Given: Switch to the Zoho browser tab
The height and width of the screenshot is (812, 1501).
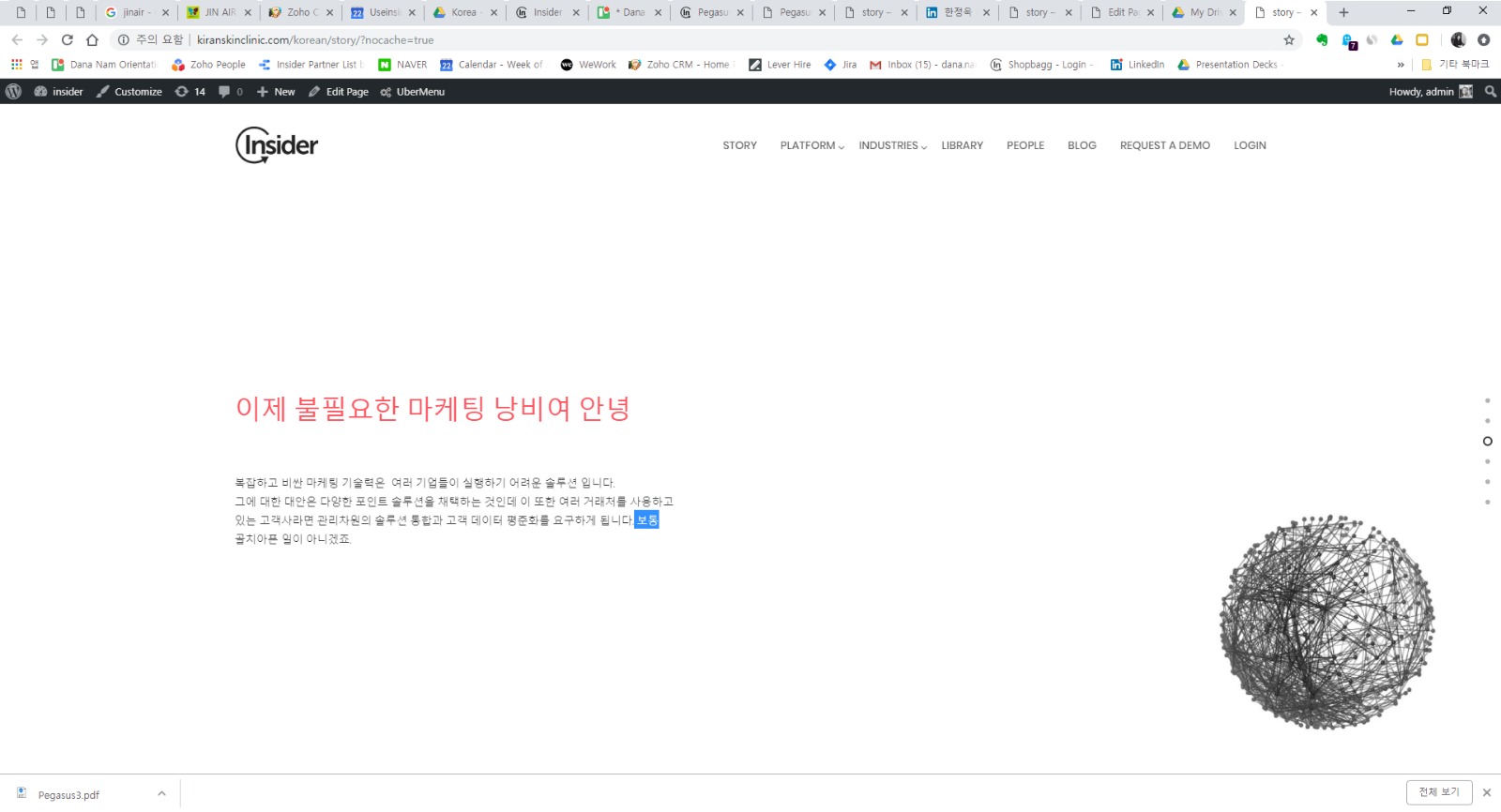Looking at the screenshot, I should pyautogui.click(x=300, y=12).
